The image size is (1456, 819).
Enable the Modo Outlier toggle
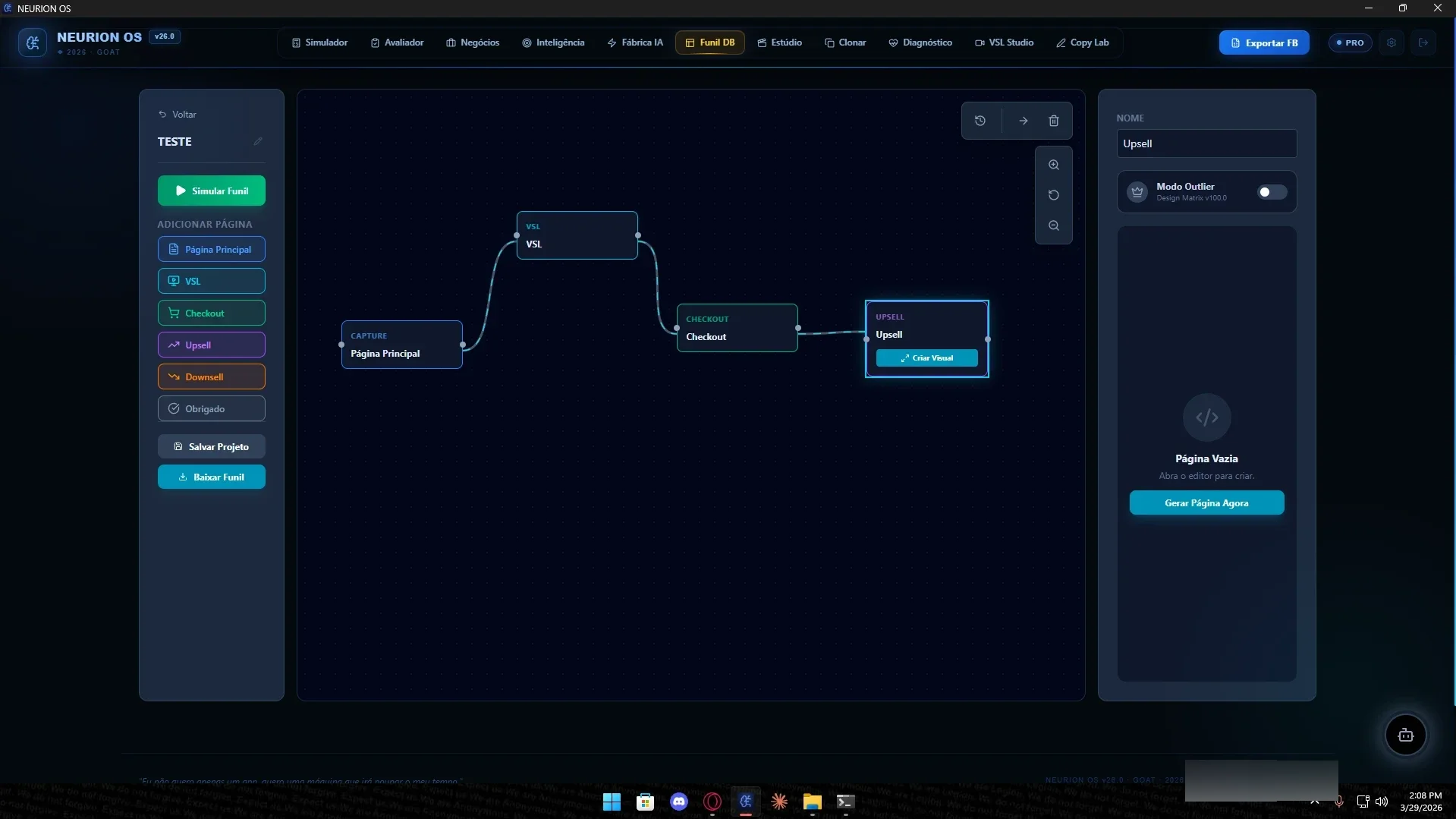[1272, 192]
